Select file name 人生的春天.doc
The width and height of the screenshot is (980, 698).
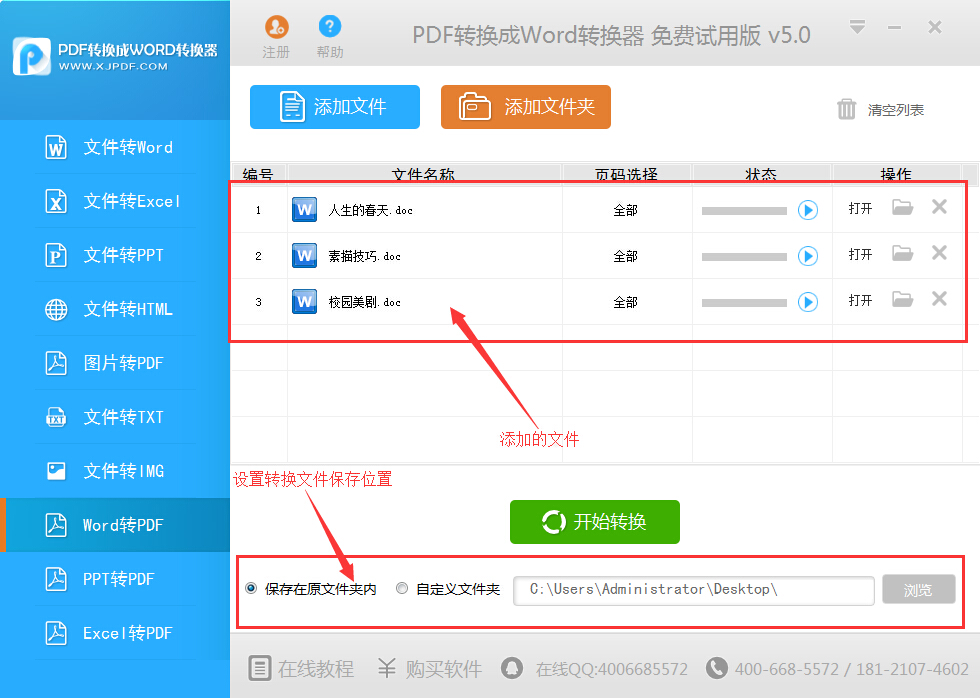pyautogui.click(x=371, y=211)
